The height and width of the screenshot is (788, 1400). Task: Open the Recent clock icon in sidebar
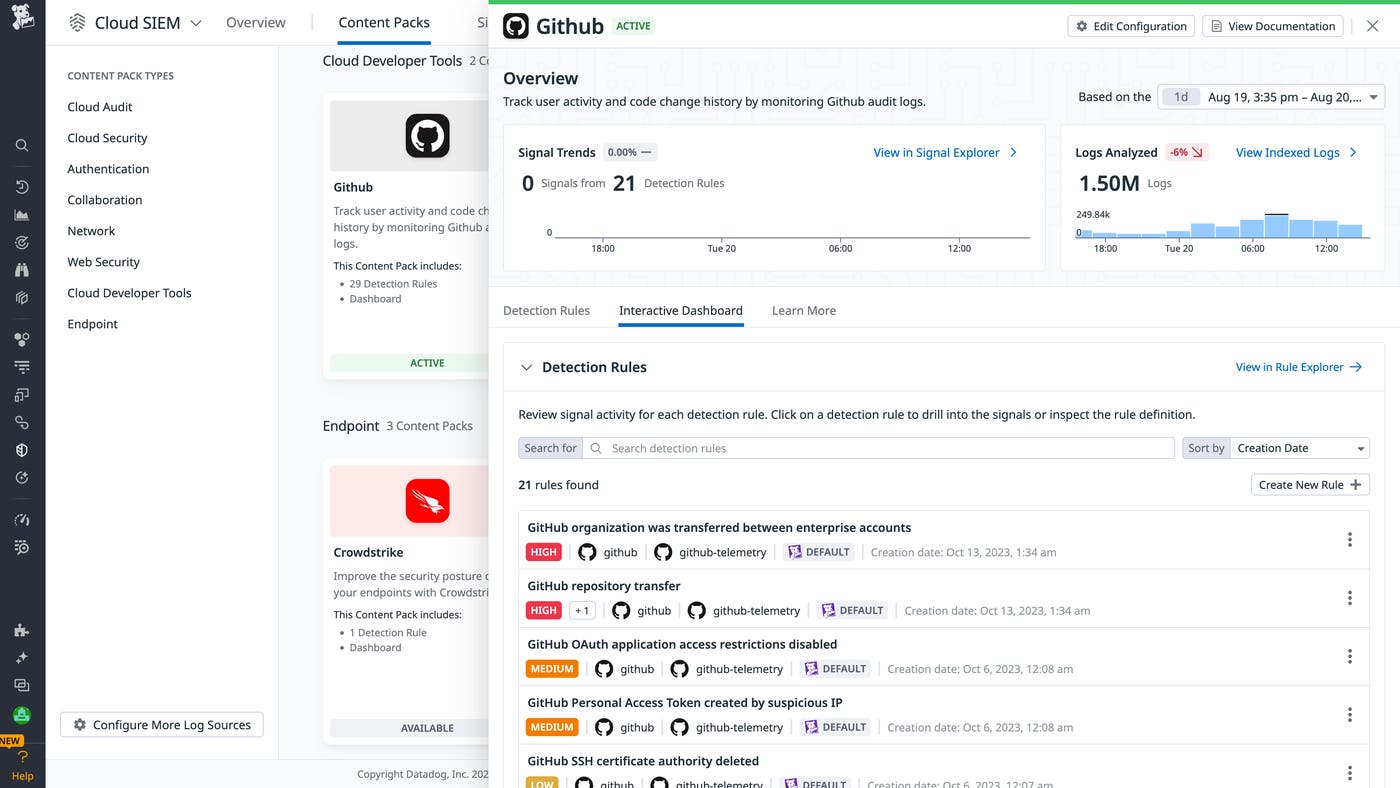[22, 187]
